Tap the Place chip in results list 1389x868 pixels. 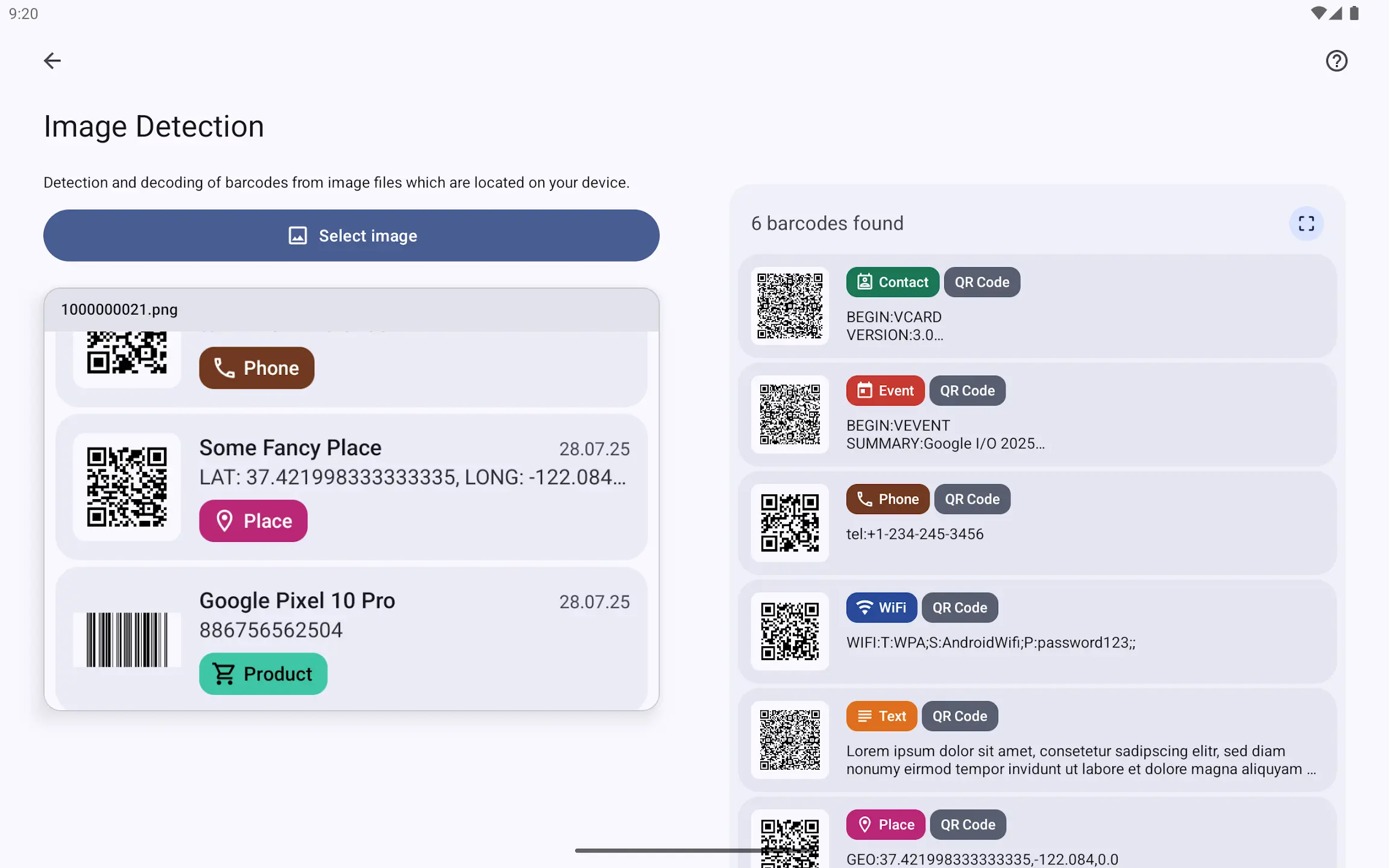click(886, 825)
